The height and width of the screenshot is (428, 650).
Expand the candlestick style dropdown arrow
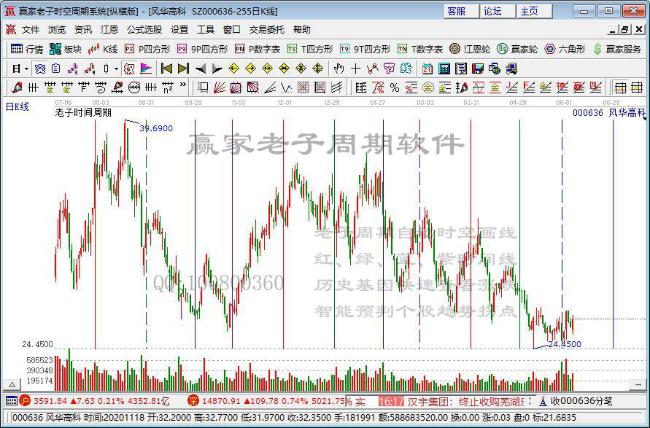tap(116, 69)
